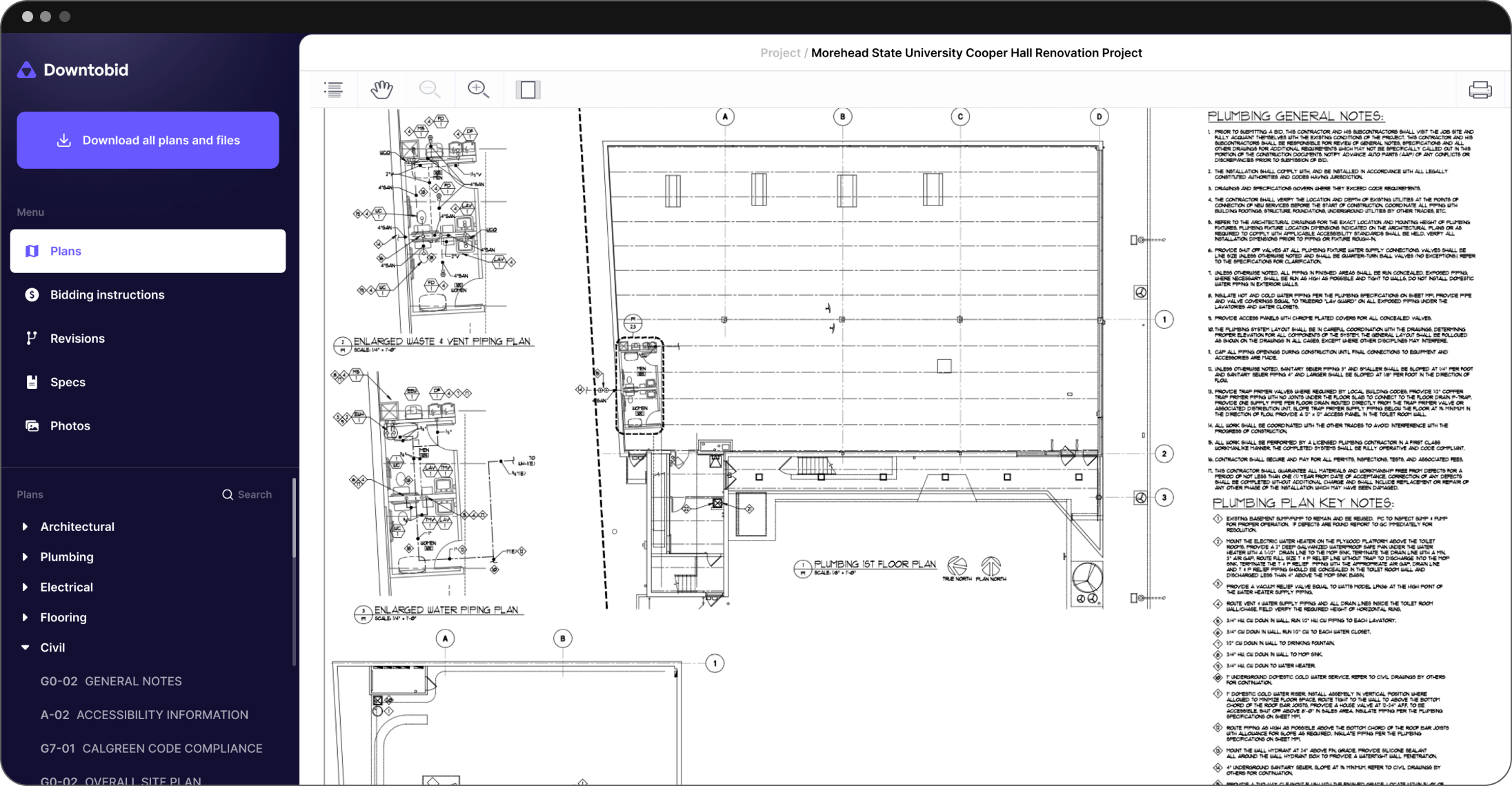1512x786 pixels.
Task: Open the Plans menu item
Action: (148, 251)
